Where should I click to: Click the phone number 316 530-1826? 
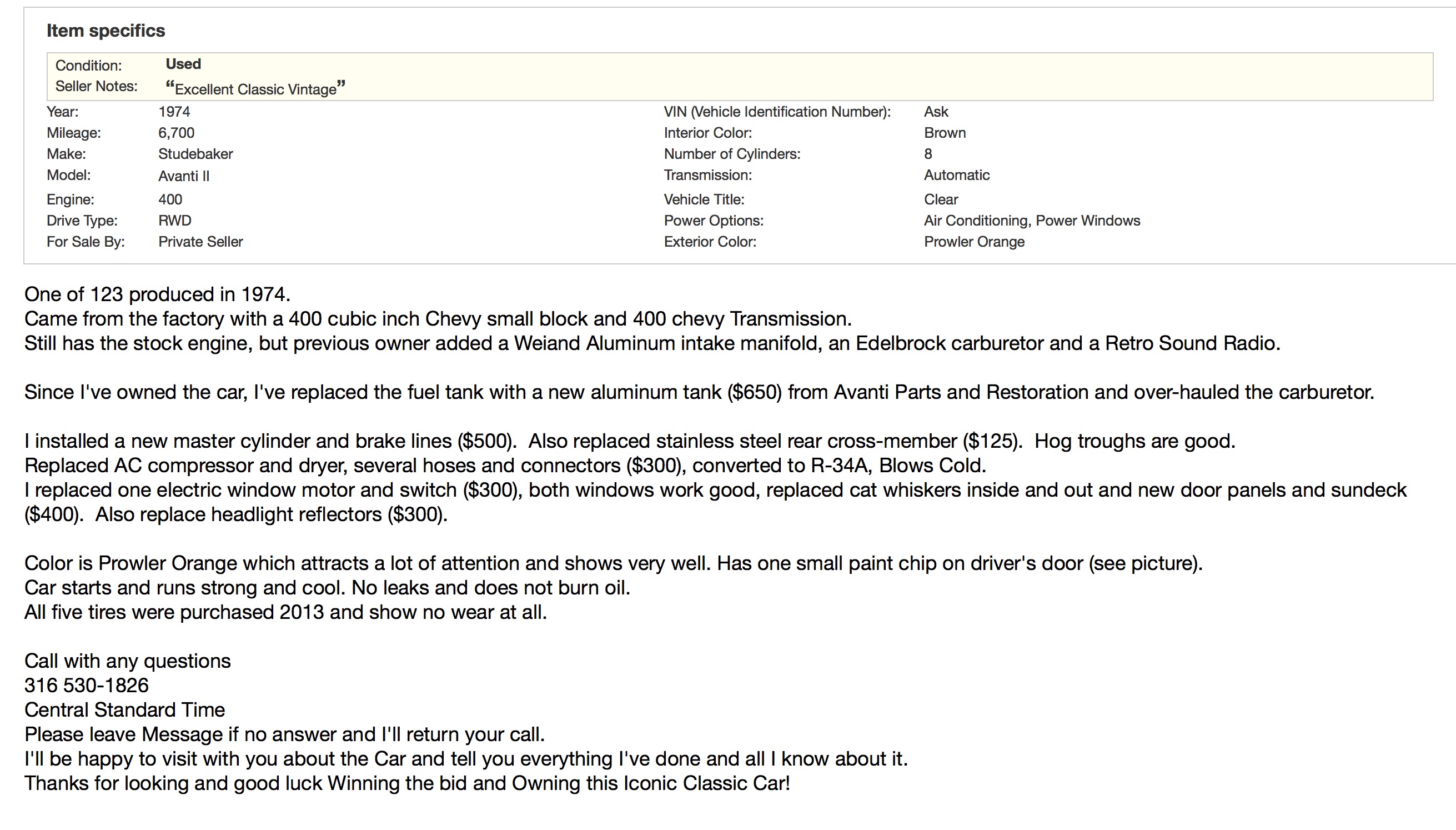86,685
